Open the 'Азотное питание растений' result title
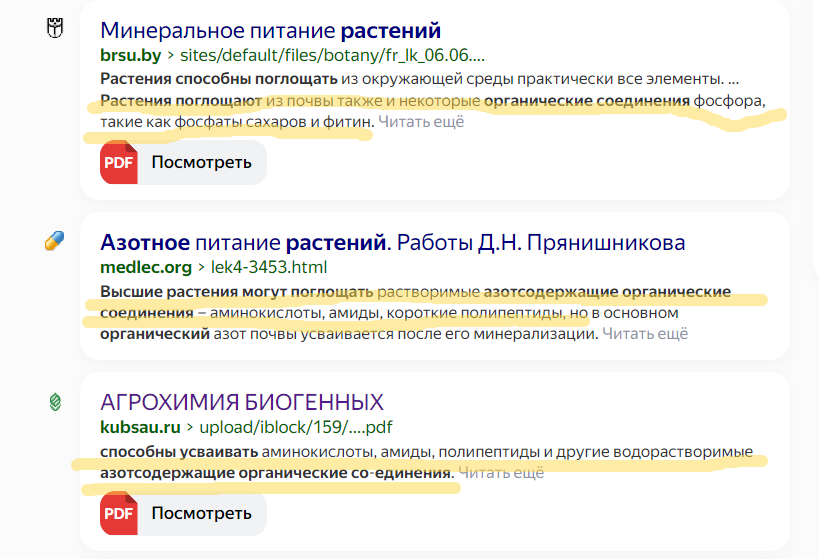The height and width of the screenshot is (559, 819). (x=392, y=242)
